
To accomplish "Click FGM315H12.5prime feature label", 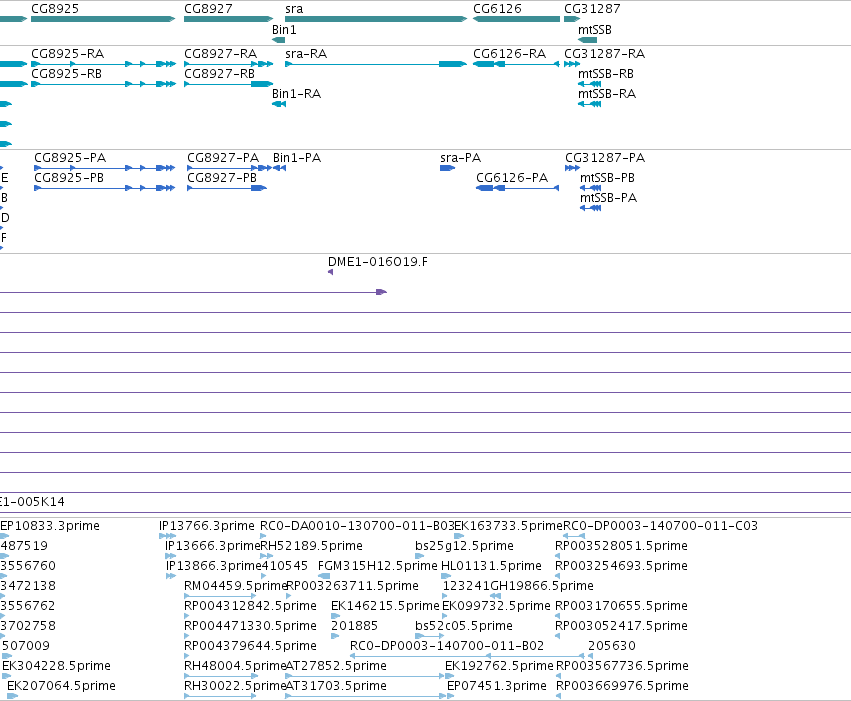I will point(378,566).
